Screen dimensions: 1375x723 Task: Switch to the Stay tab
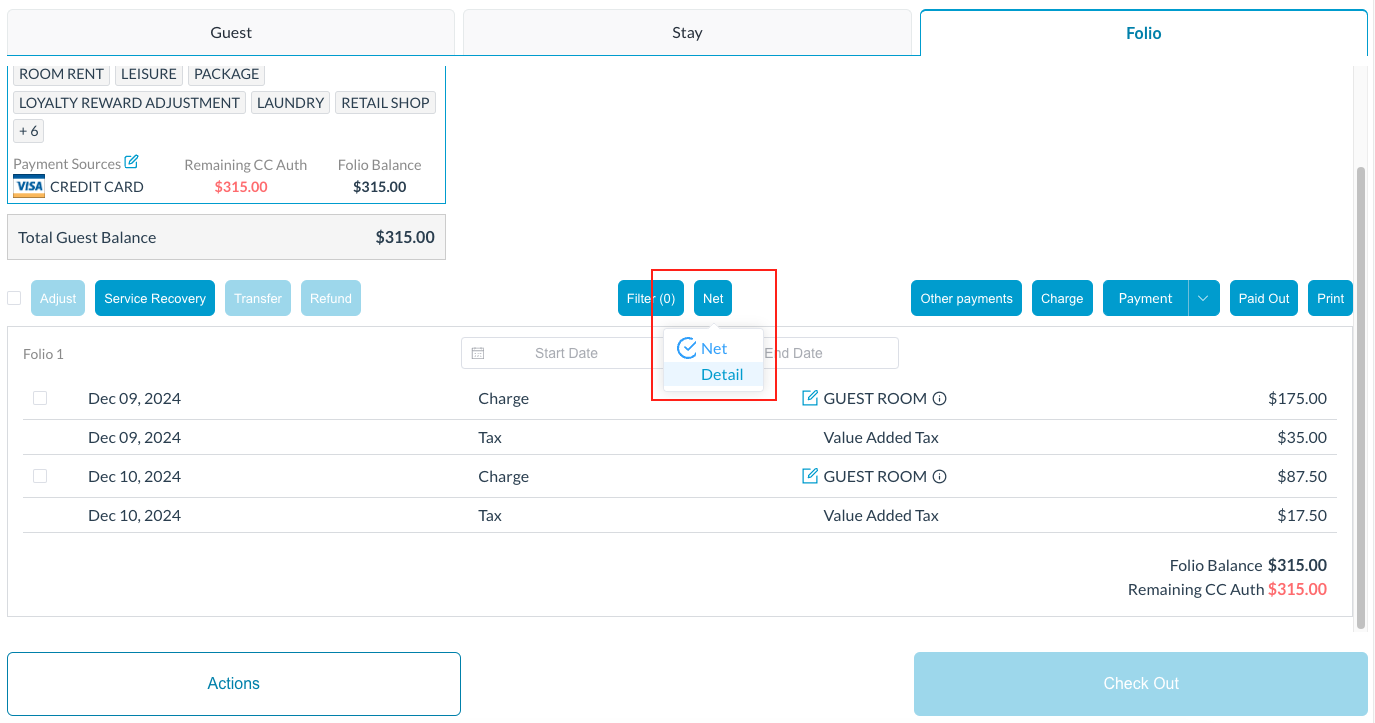(x=687, y=33)
